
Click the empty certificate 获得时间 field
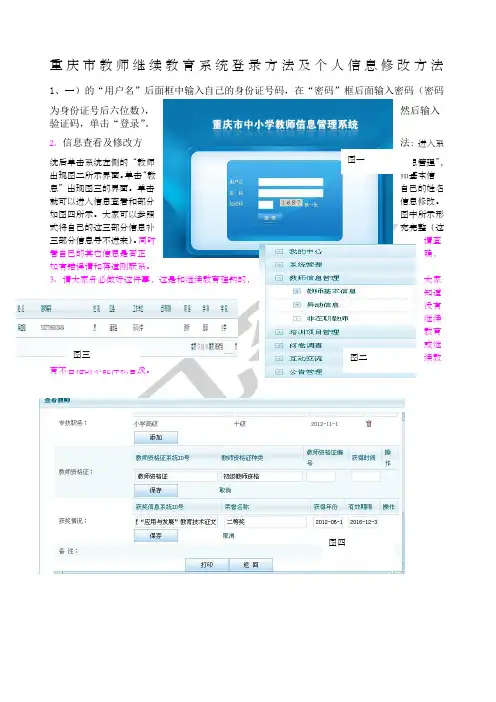point(366,476)
